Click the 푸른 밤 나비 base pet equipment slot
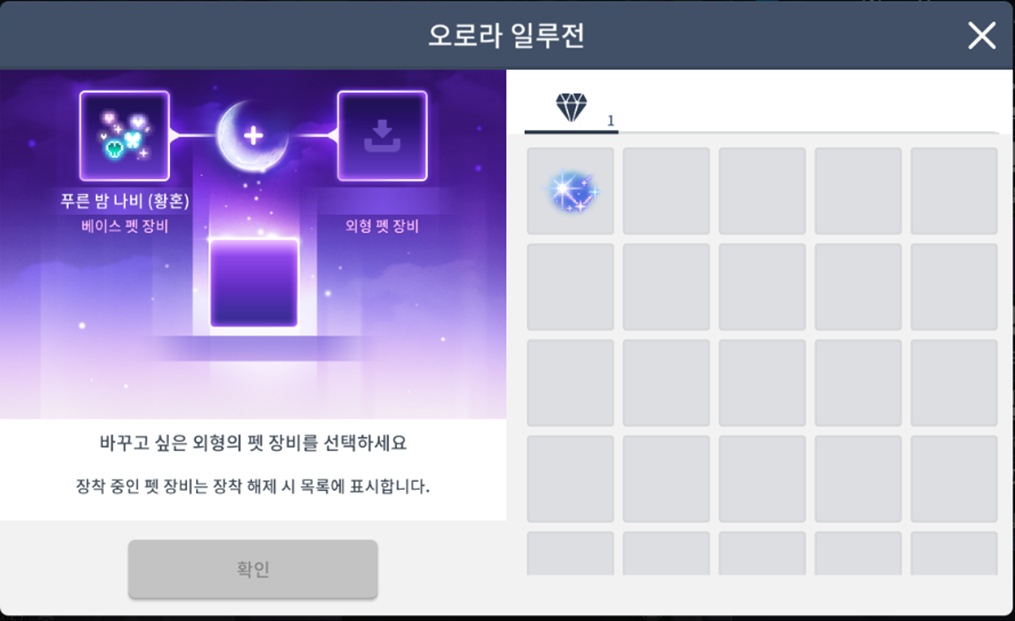Viewport: 1015px width, 621px height. [124, 136]
